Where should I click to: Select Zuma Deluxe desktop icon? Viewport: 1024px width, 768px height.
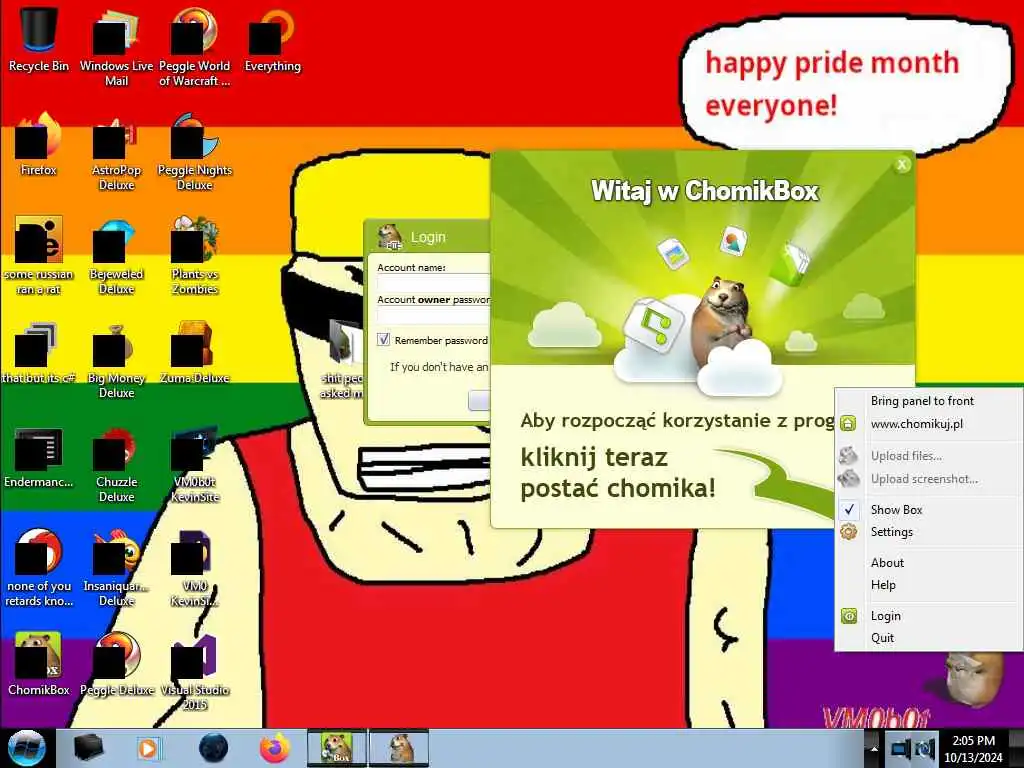coord(195,351)
